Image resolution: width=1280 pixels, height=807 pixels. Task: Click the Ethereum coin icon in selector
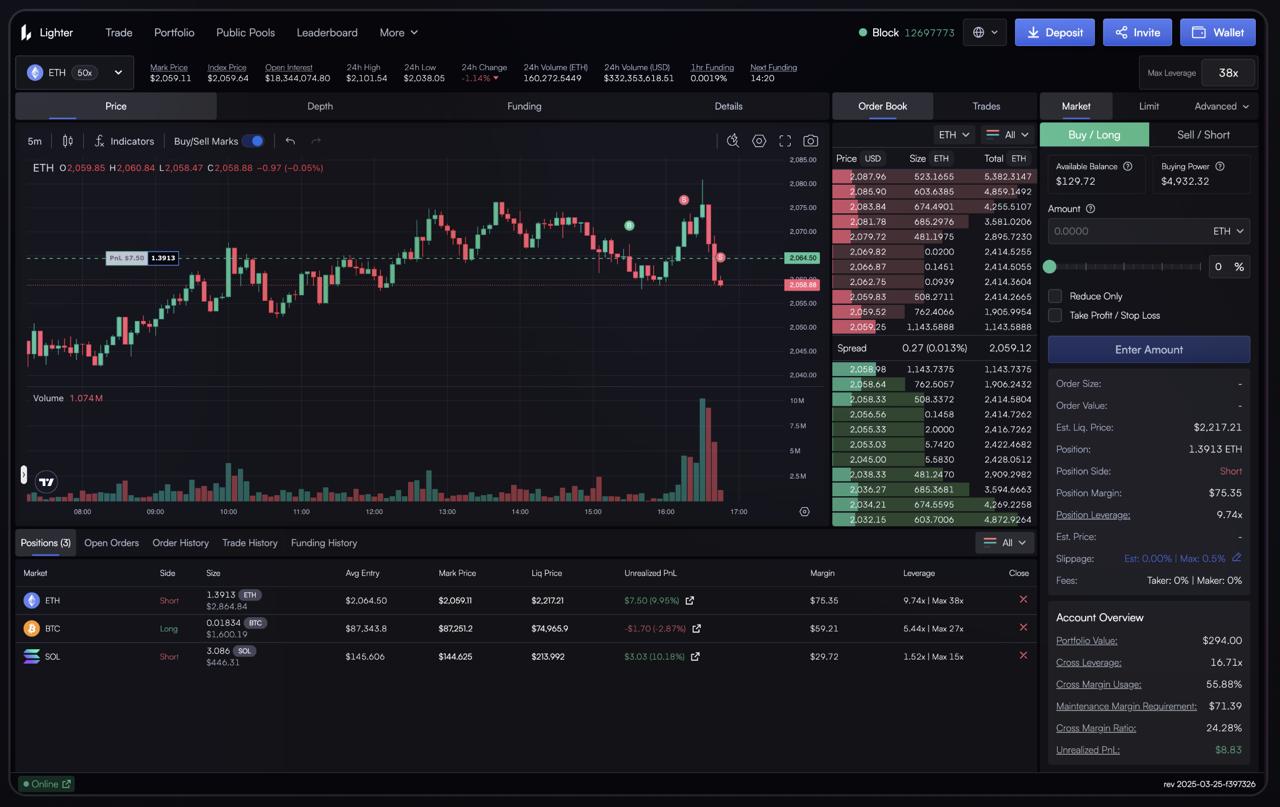pyautogui.click(x=35, y=73)
